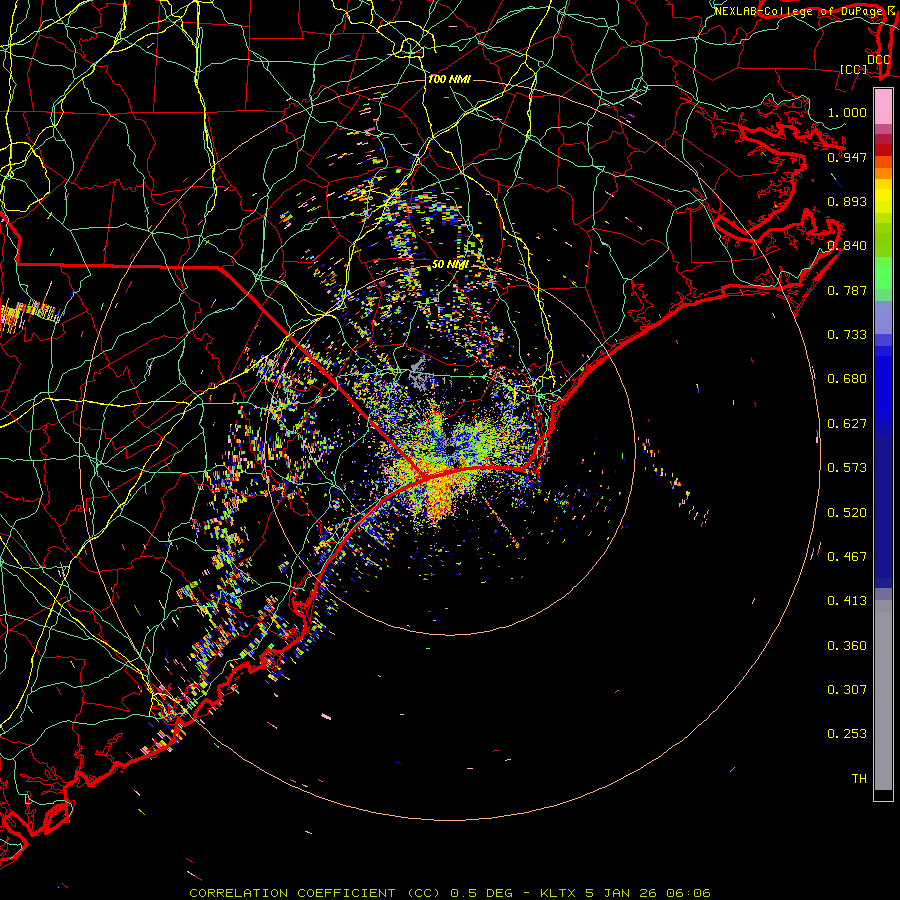The image size is (900, 900).
Task: Click the 0.467 legend value
Action: click(x=847, y=557)
